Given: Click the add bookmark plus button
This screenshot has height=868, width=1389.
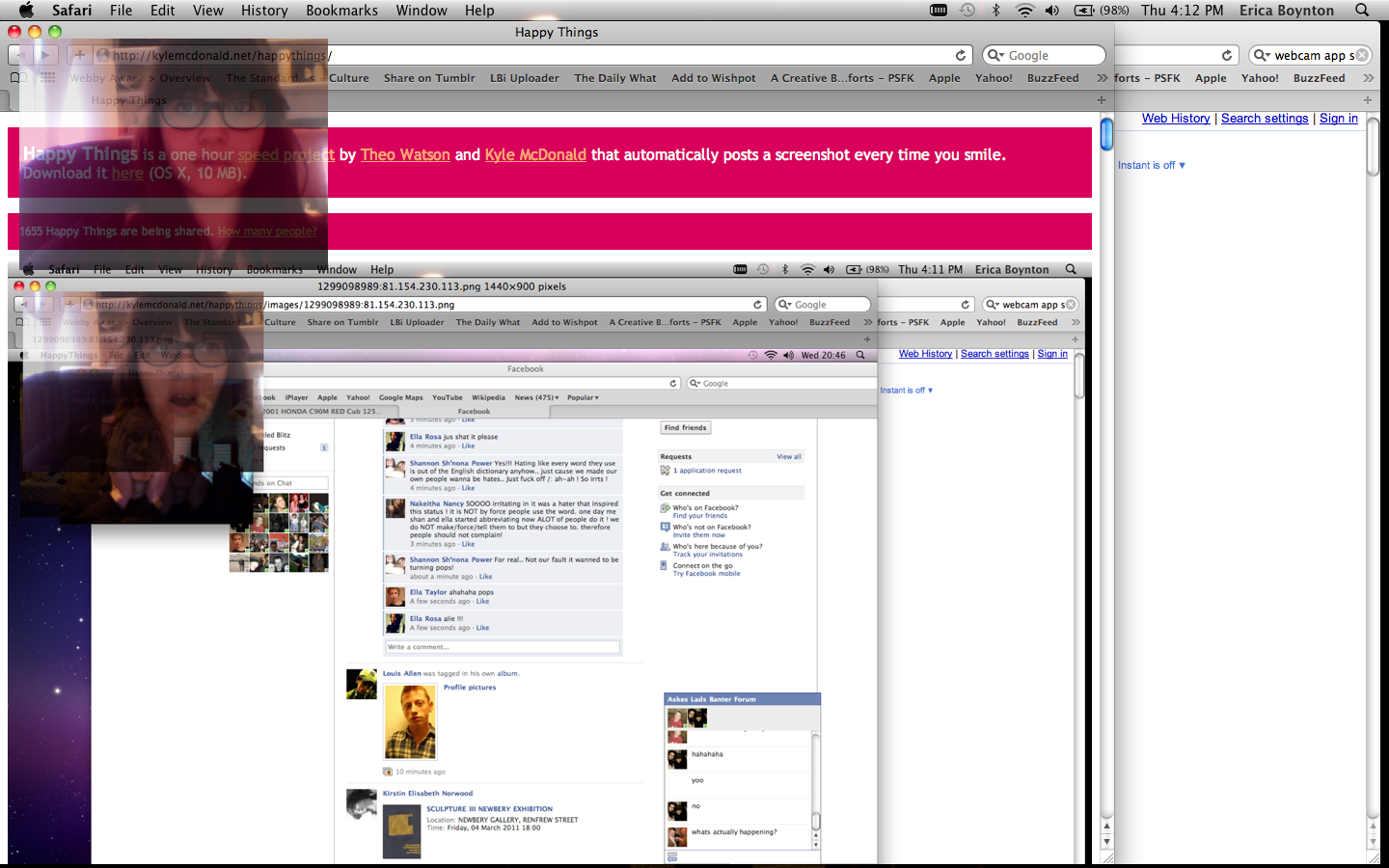Looking at the screenshot, I should point(79,55).
